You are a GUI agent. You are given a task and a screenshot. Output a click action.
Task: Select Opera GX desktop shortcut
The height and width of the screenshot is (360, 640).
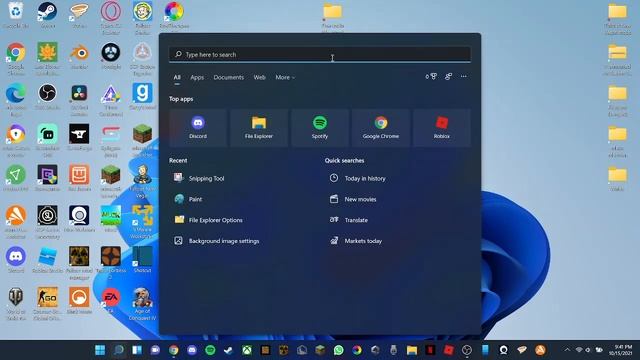tap(111, 17)
